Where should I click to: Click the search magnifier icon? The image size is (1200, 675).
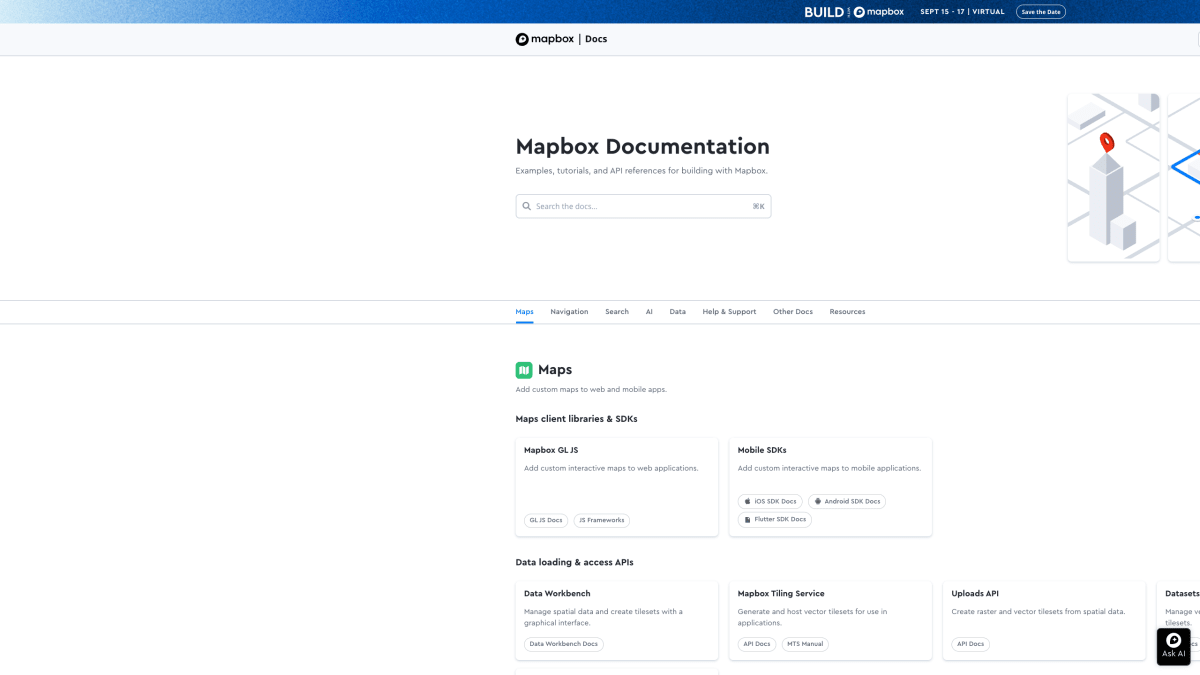527,206
